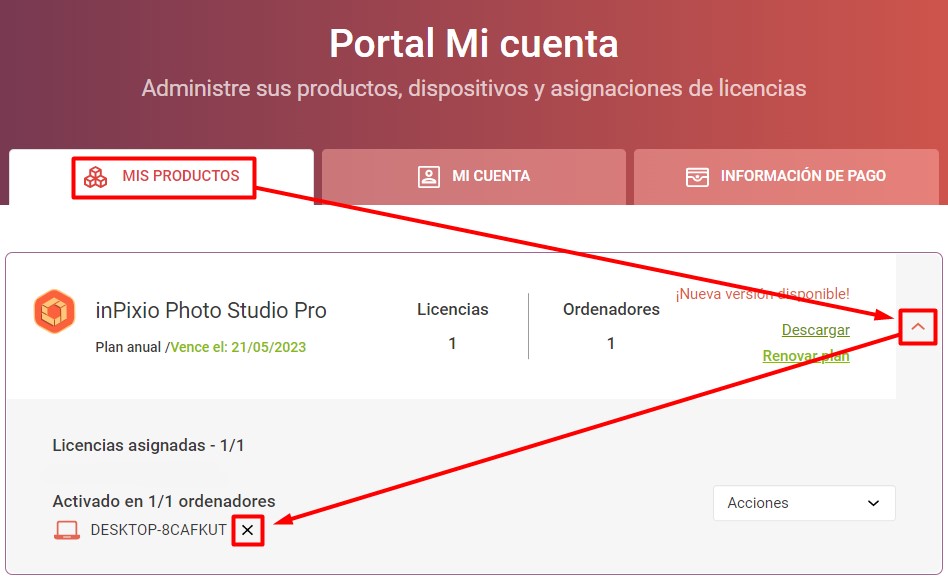Open the Mis Productos tab
The height and width of the screenshot is (581, 948).
click(x=161, y=177)
